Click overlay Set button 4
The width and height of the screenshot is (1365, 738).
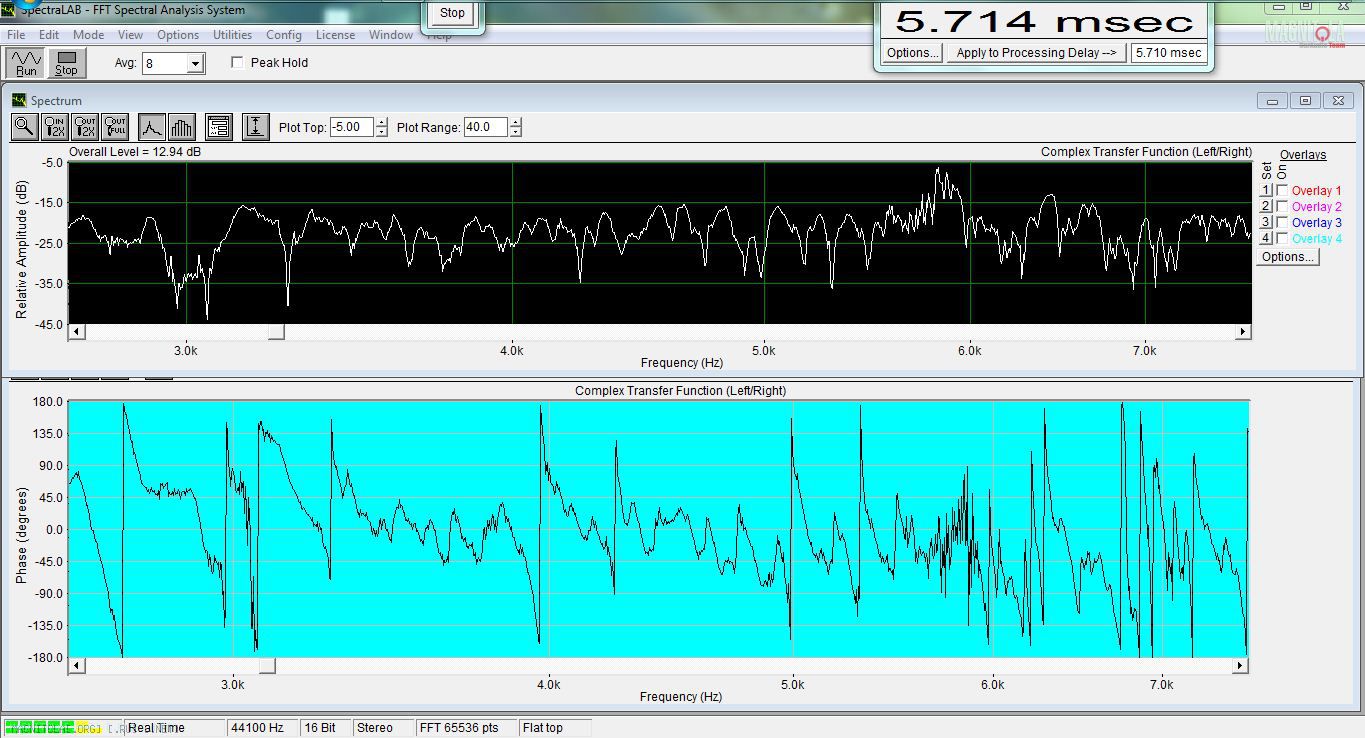coord(1265,238)
